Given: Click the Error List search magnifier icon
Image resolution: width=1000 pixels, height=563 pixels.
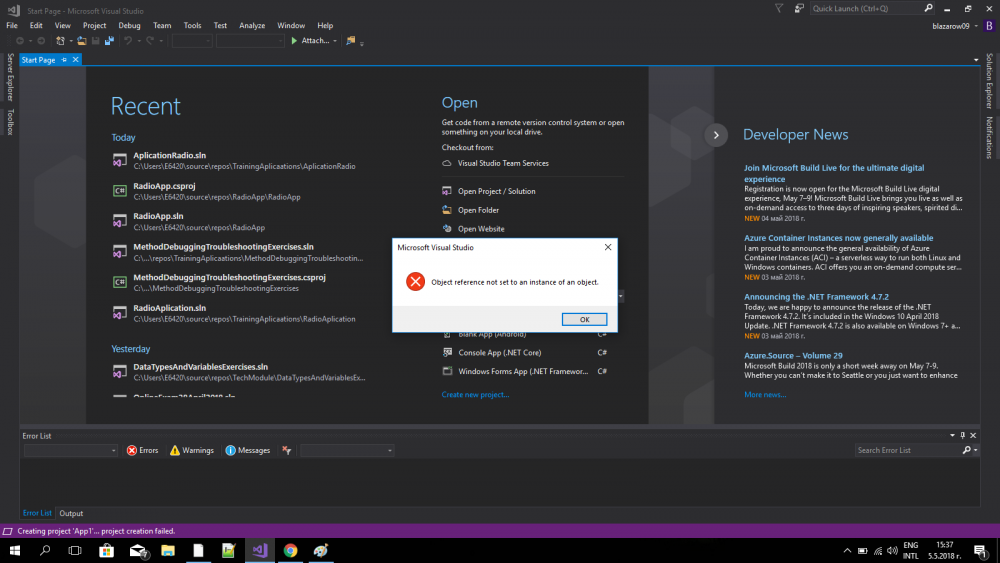Looking at the screenshot, I should point(967,450).
